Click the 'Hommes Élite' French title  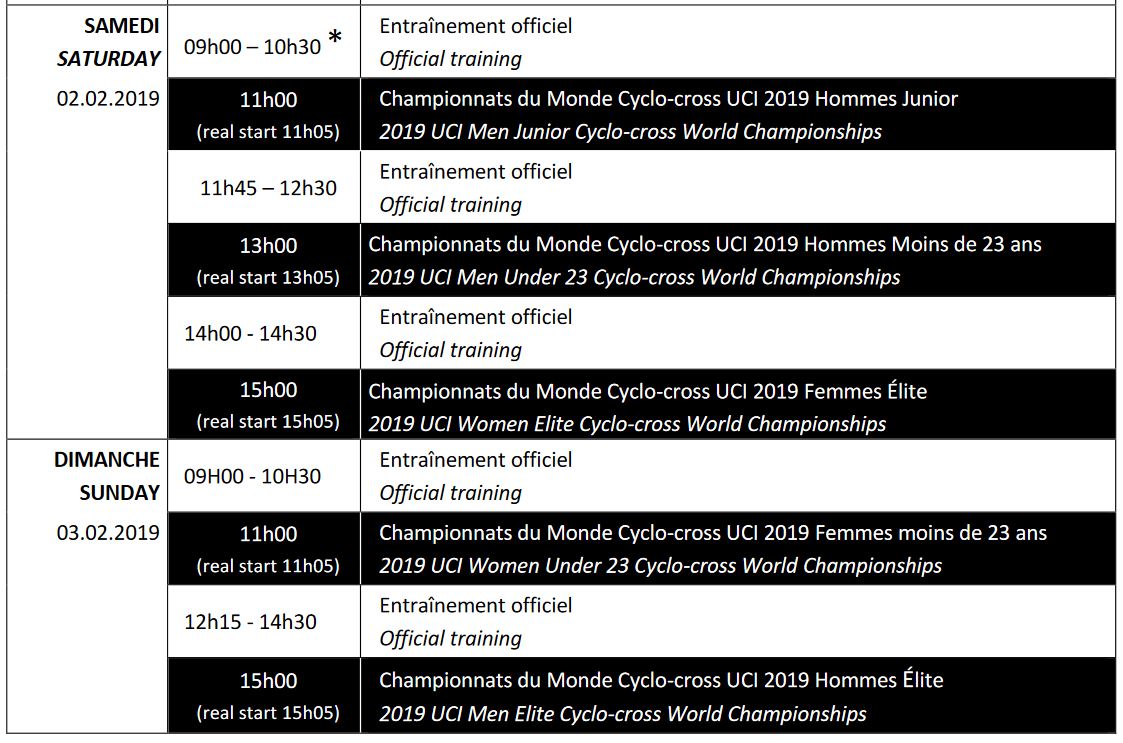tap(661, 681)
